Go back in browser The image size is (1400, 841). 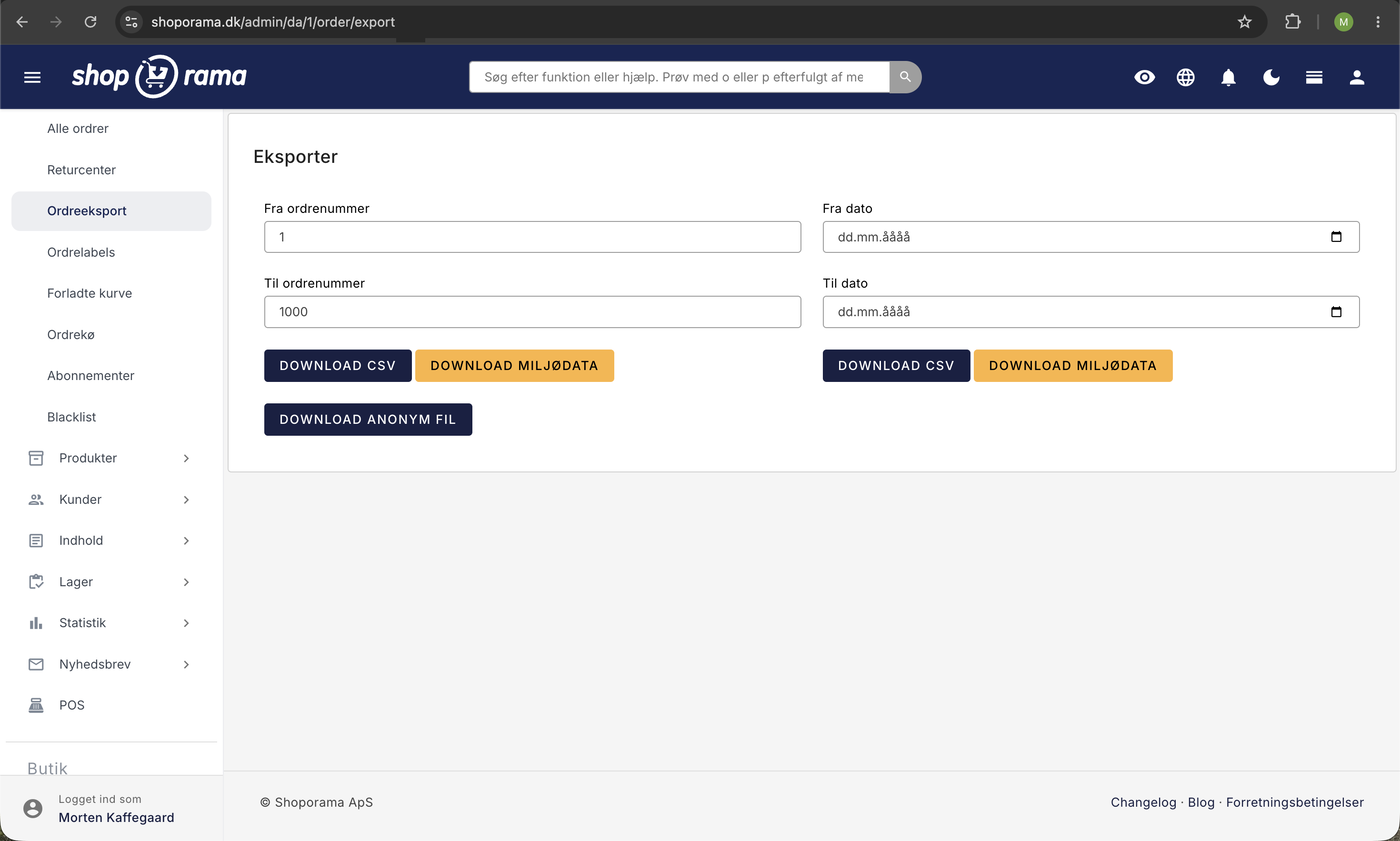(22, 21)
